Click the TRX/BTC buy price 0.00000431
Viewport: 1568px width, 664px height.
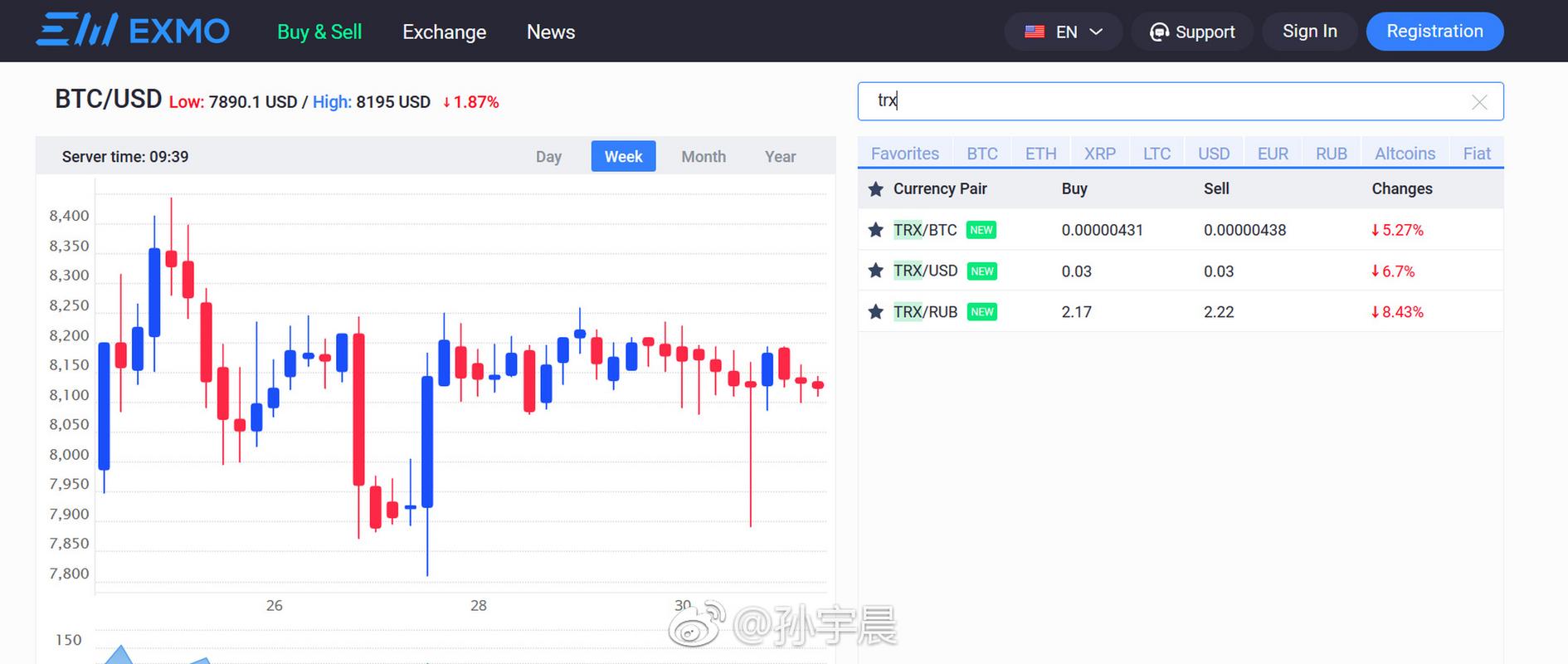pyautogui.click(x=1102, y=230)
